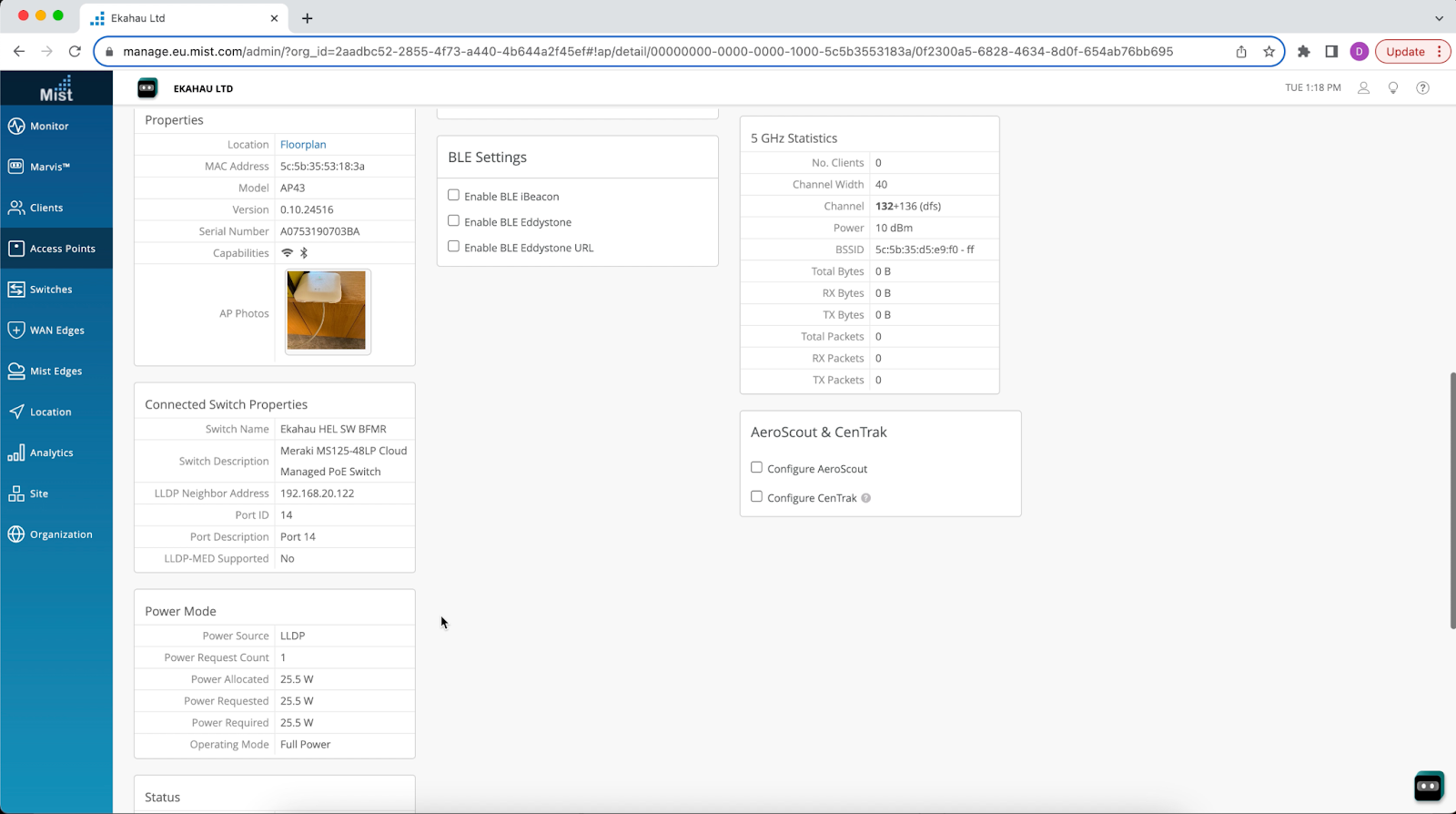Open the Marvis chat assistant icon

click(x=1429, y=786)
